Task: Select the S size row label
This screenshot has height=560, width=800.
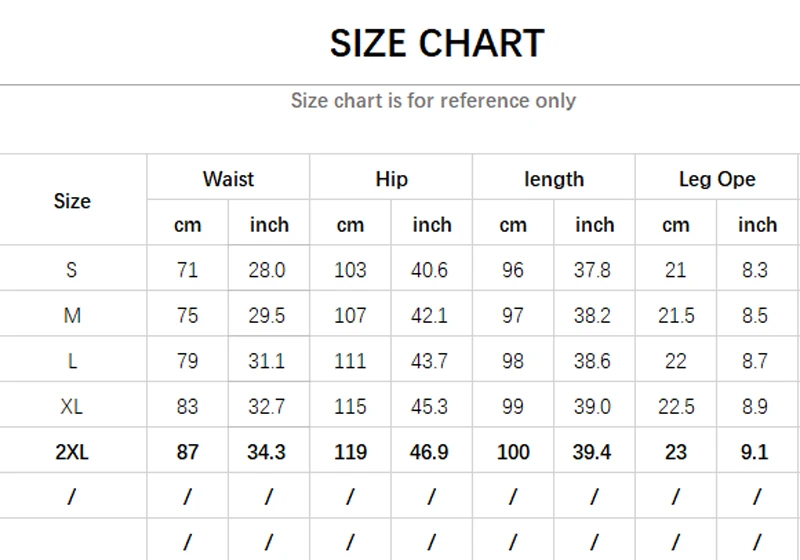Action: click(72, 269)
